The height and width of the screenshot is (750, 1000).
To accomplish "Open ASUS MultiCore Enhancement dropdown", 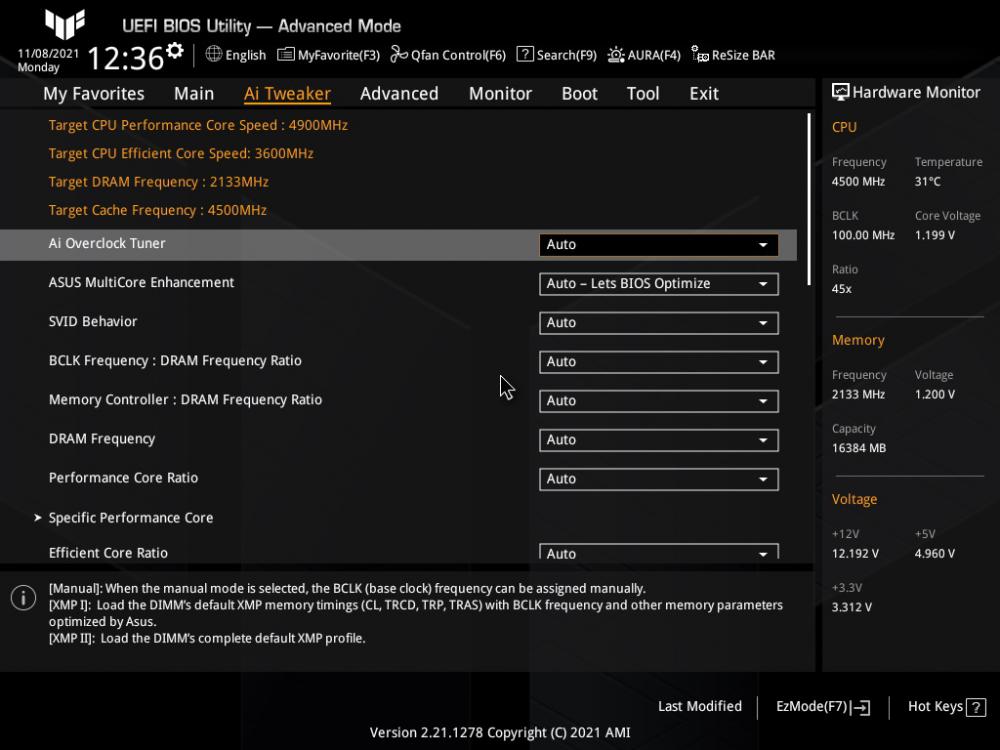I will tap(658, 284).
